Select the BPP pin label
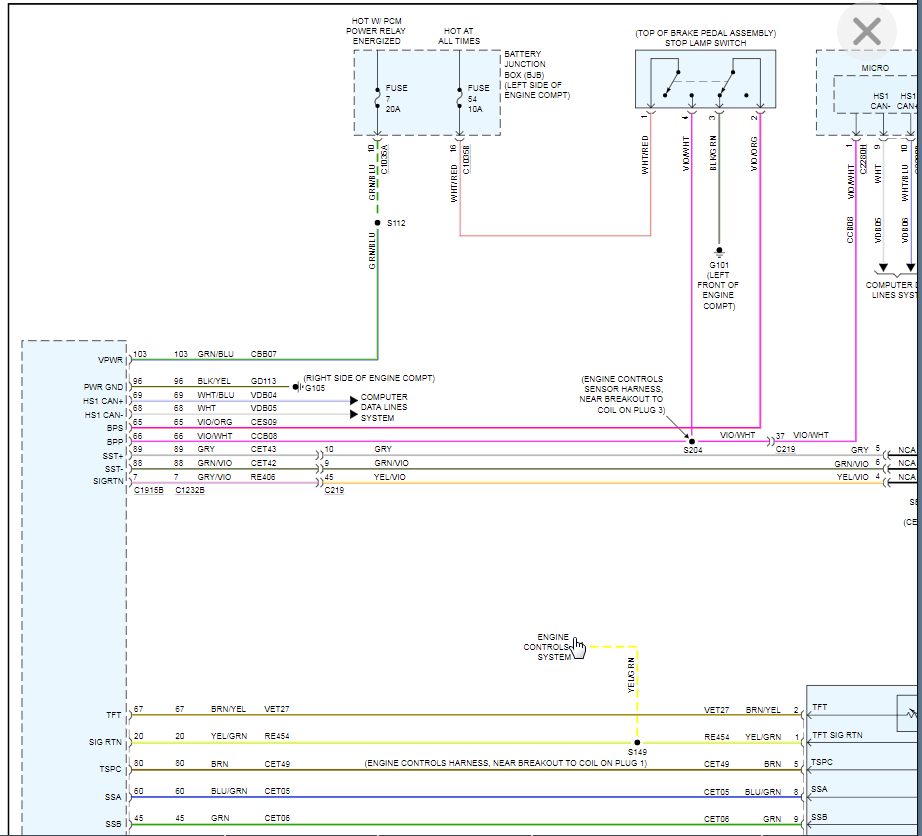The image size is (922, 836). [116, 441]
